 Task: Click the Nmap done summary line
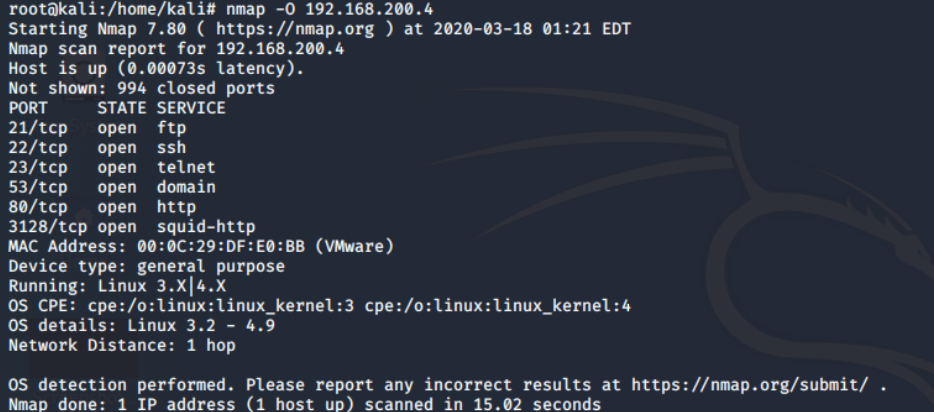(304, 405)
